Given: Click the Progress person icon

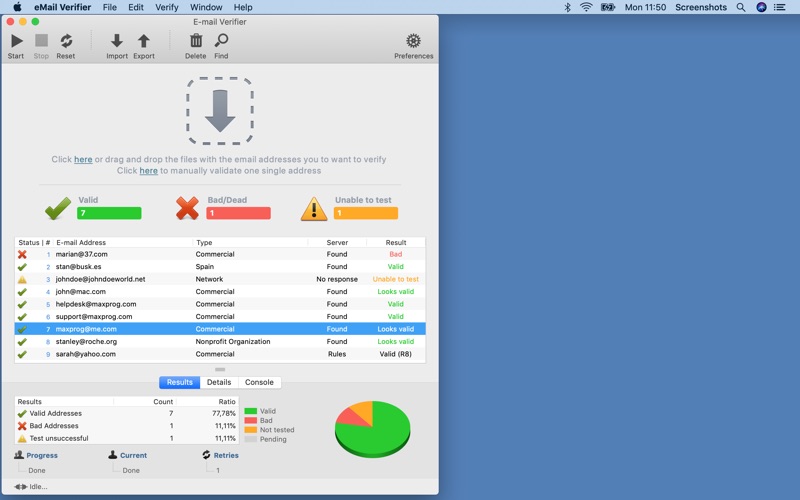Looking at the screenshot, I should click(19, 455).
